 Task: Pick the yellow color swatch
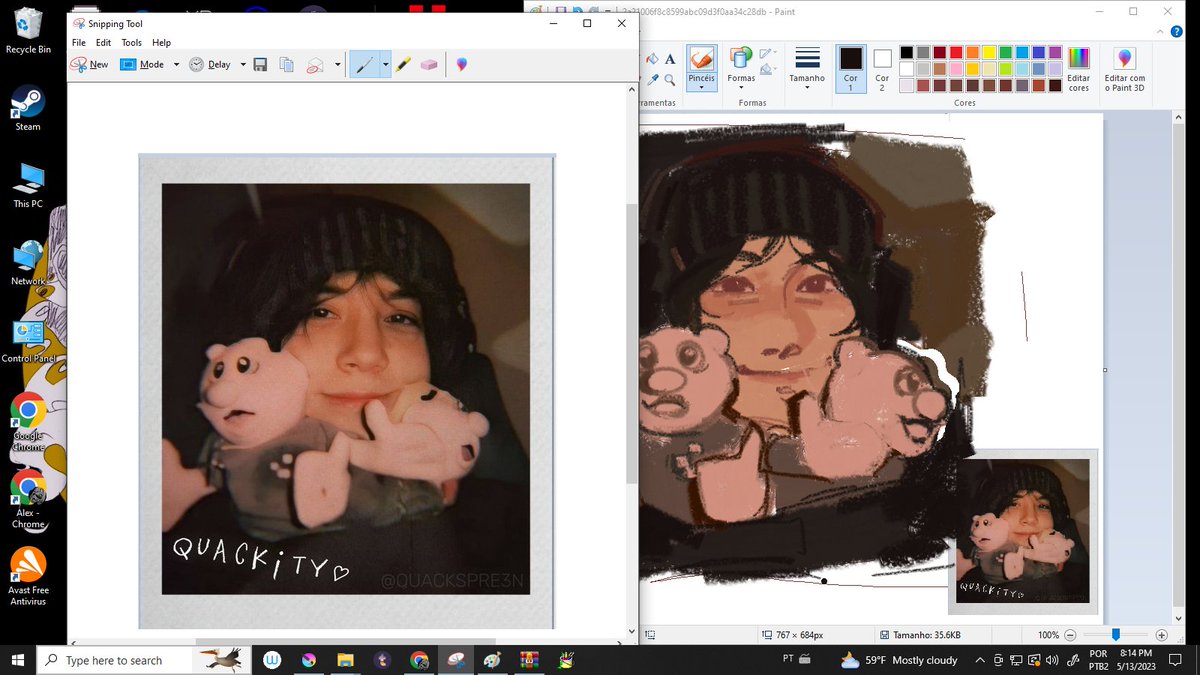tap(989, 52)
